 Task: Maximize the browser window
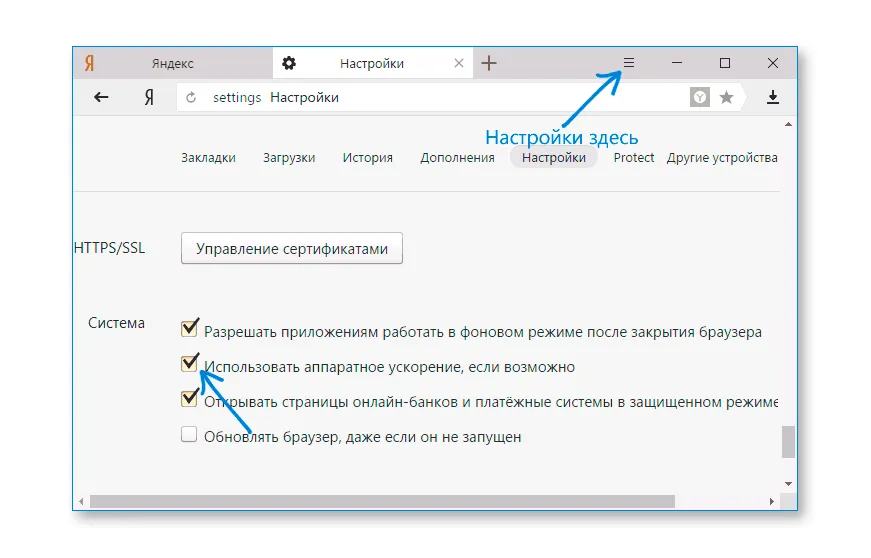tap(725, 63)
